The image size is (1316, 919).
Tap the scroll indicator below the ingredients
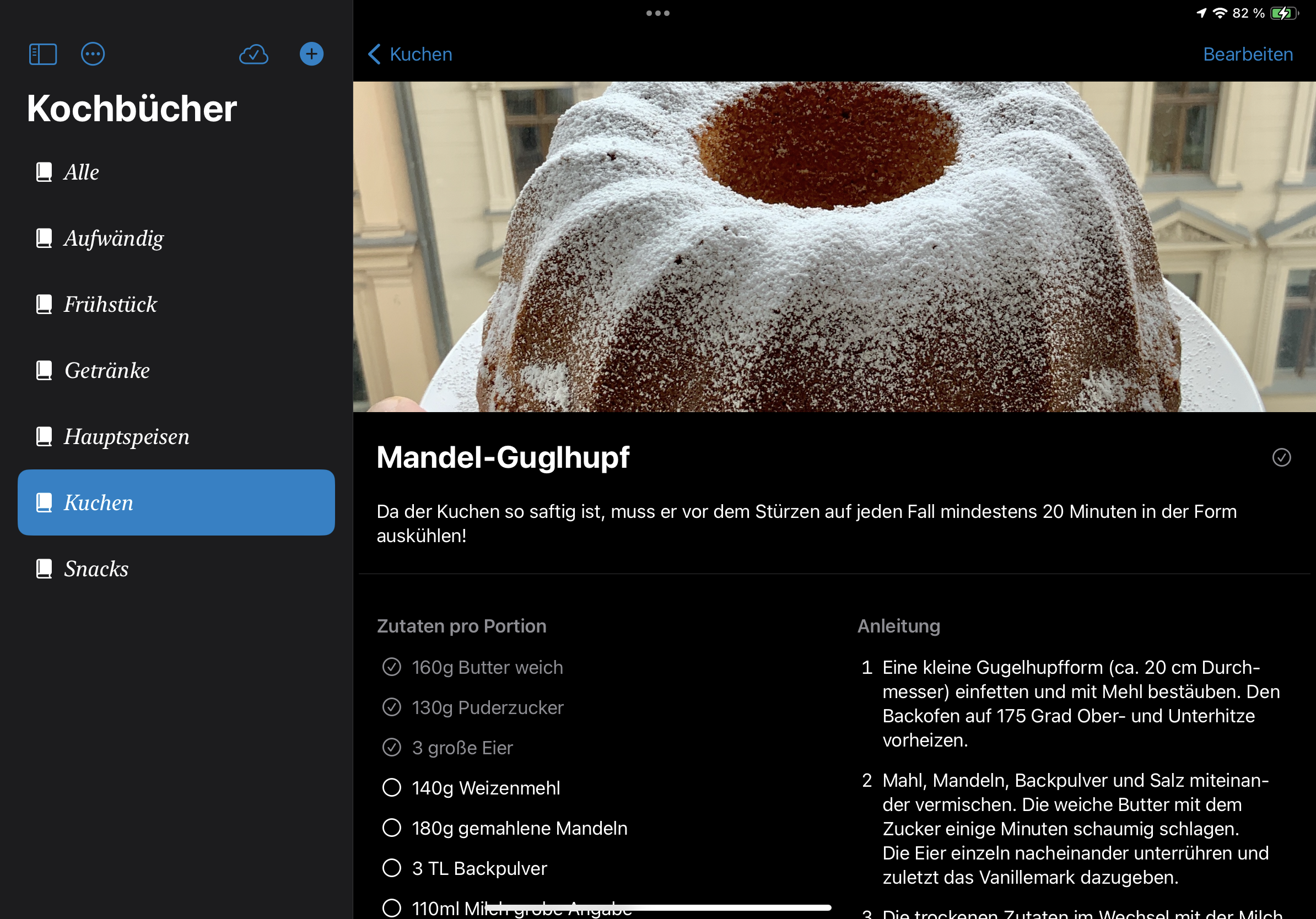pos(657,907)
